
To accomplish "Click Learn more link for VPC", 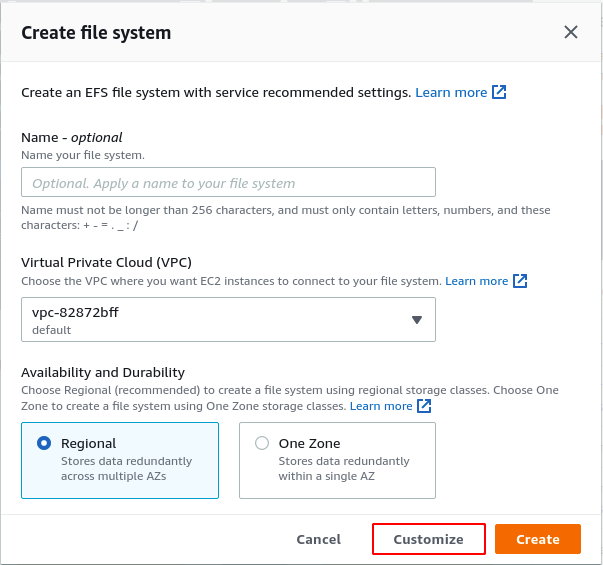I will coord(476,281).
